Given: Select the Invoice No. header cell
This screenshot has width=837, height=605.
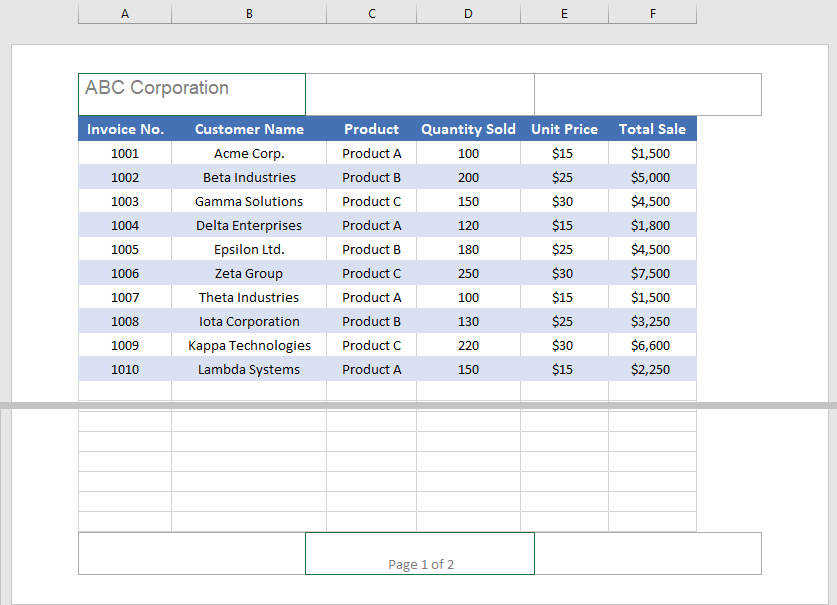Looking at the screenshot, I should point(125,129).
